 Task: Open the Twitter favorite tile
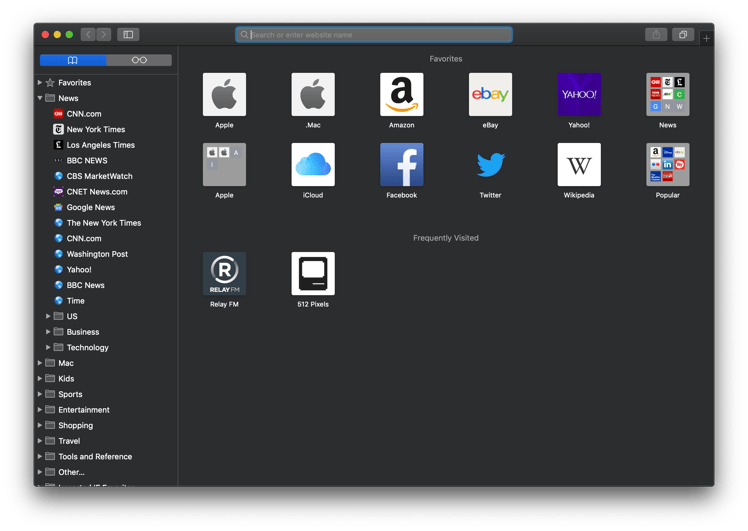(x=490, y=165)
